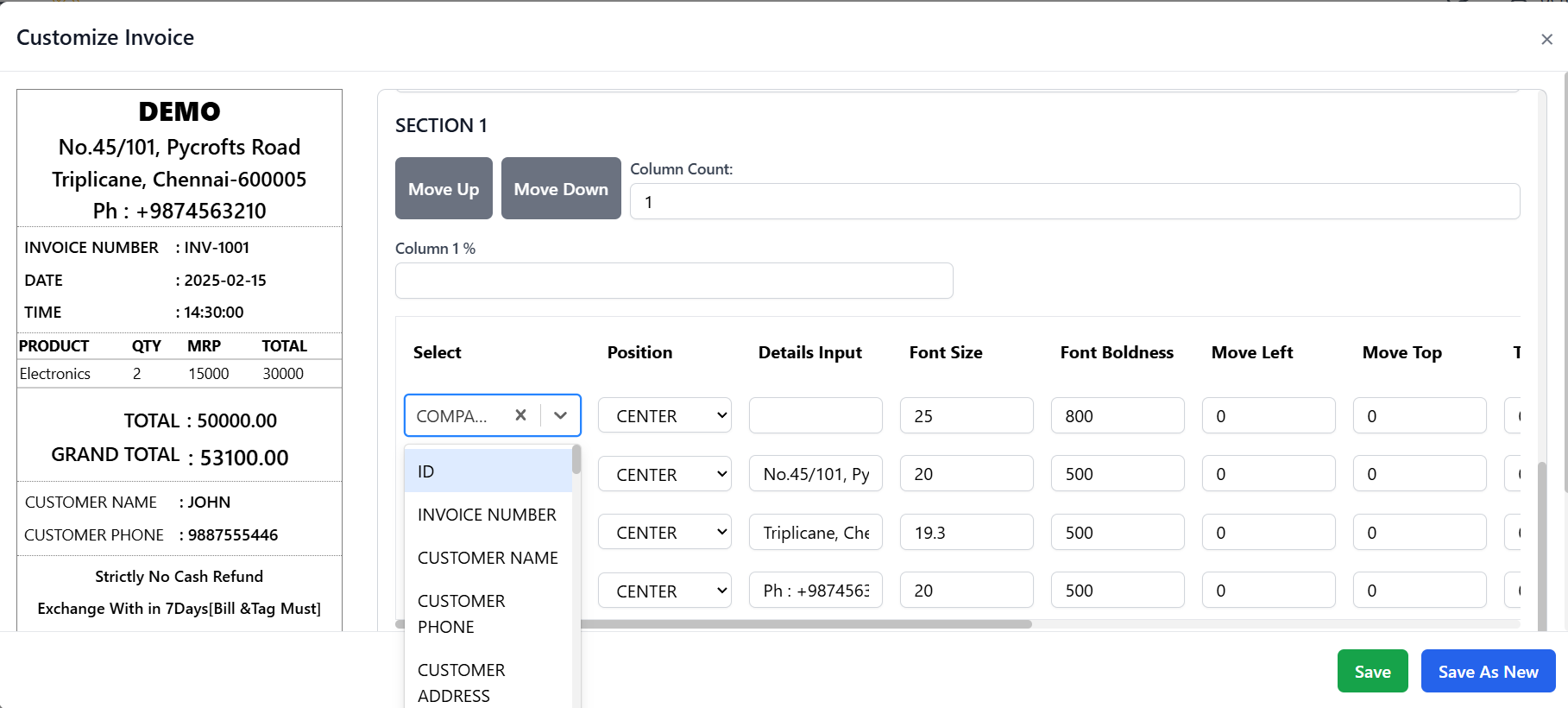Click the green Save button

pos(1372,671)
